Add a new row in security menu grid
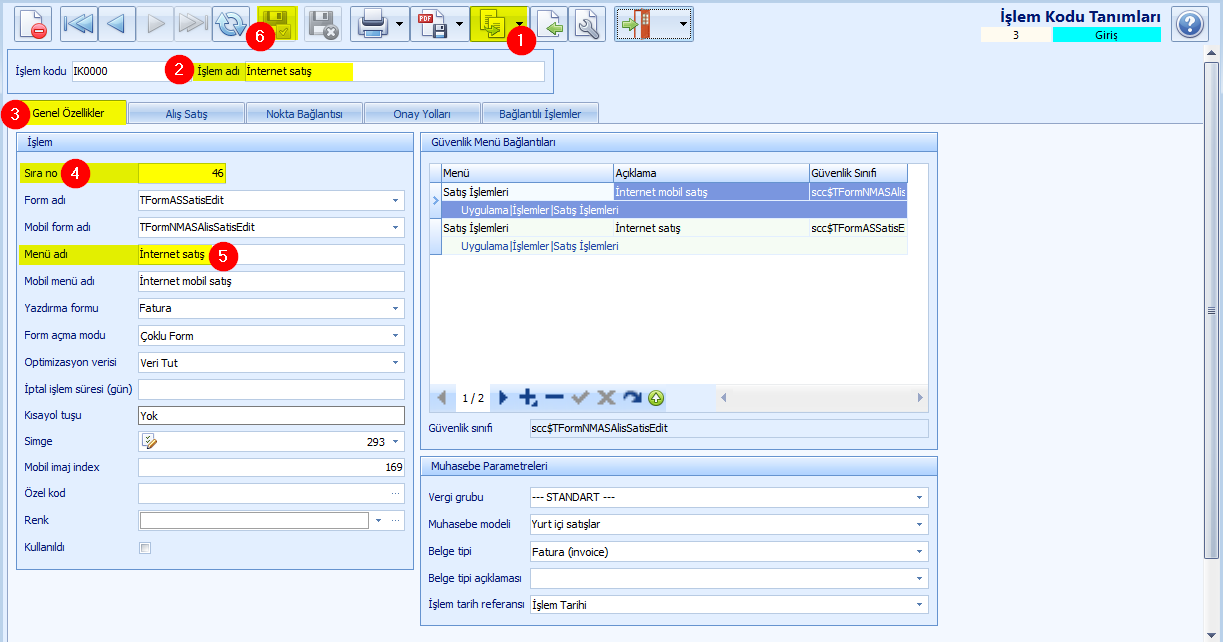 point(528,398)
